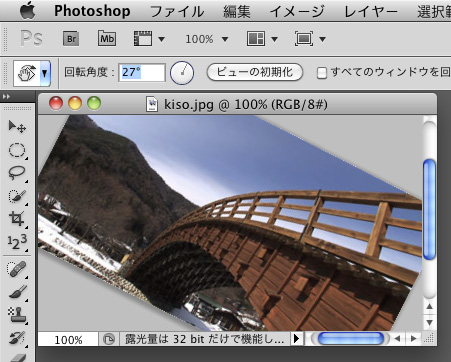Viewport: 451px width, 362px height.
Task: Open the status bar info options arrow
Action: coord(296,339)
